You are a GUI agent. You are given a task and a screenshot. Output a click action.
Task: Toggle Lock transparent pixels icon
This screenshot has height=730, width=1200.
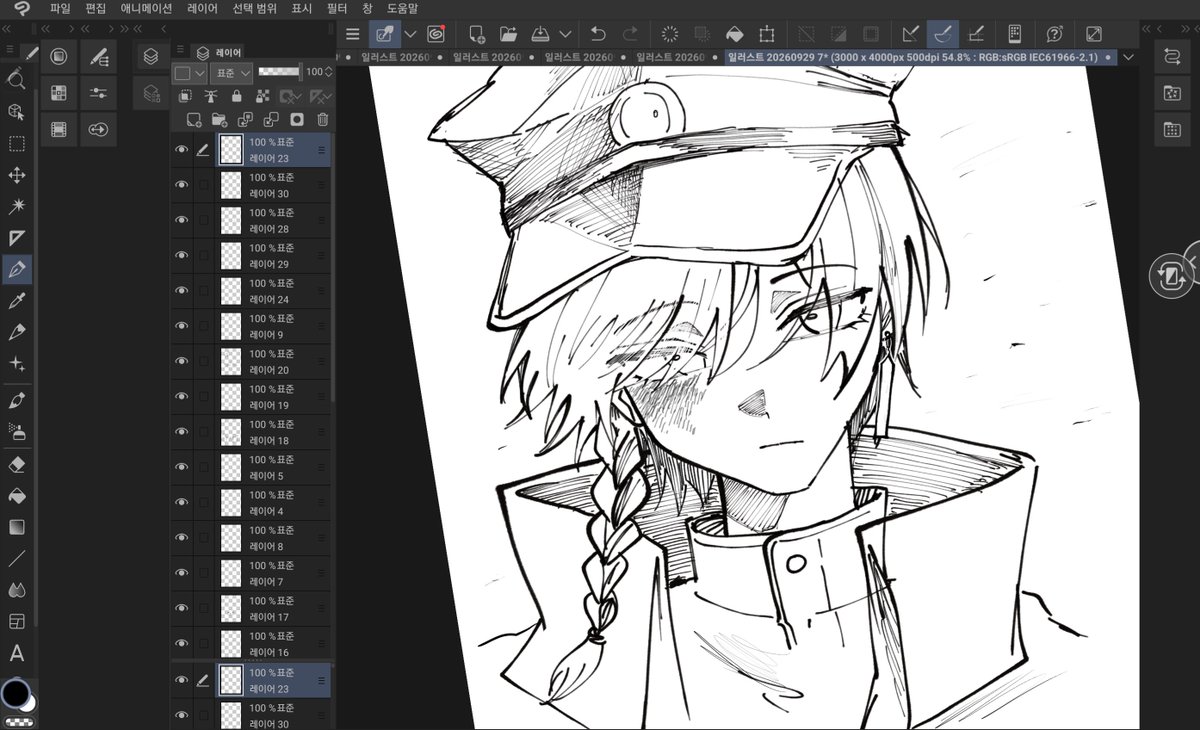[262, 96]
